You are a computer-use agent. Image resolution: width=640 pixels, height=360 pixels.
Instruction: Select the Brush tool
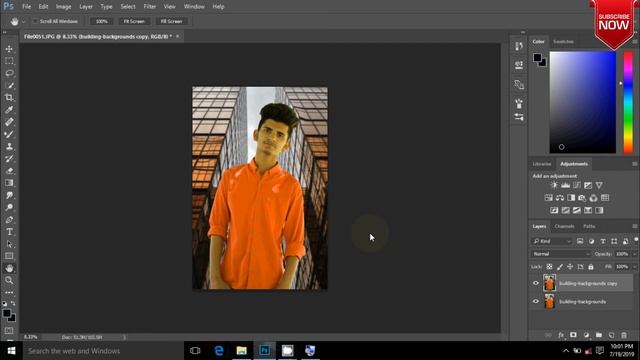[x=9, y=134]
